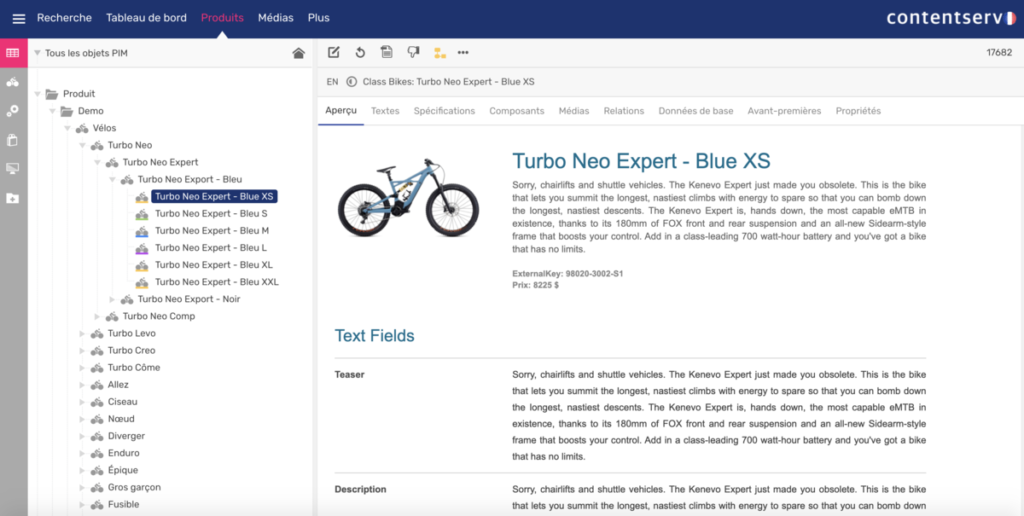The image size is (1024, 516).
Task: Expand the Turbo Neo Comp node
Action: [98, 316]
